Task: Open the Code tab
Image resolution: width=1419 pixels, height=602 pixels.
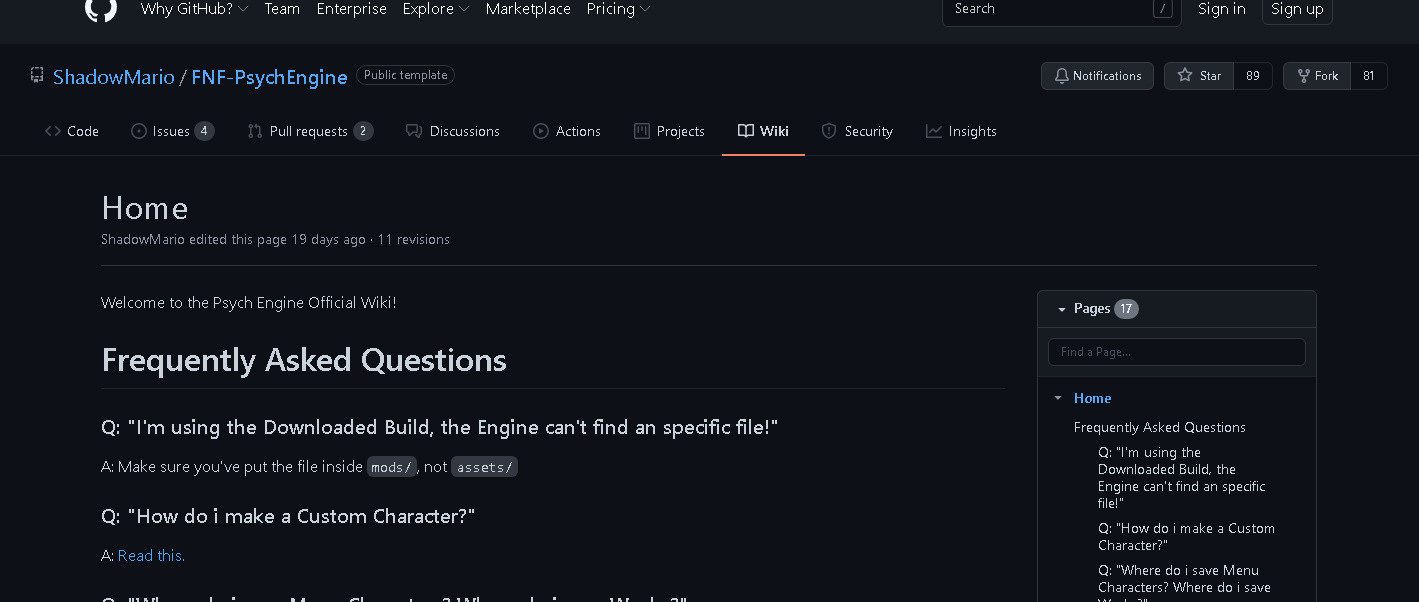Action: pyautogui.click(x=72, y=131)
